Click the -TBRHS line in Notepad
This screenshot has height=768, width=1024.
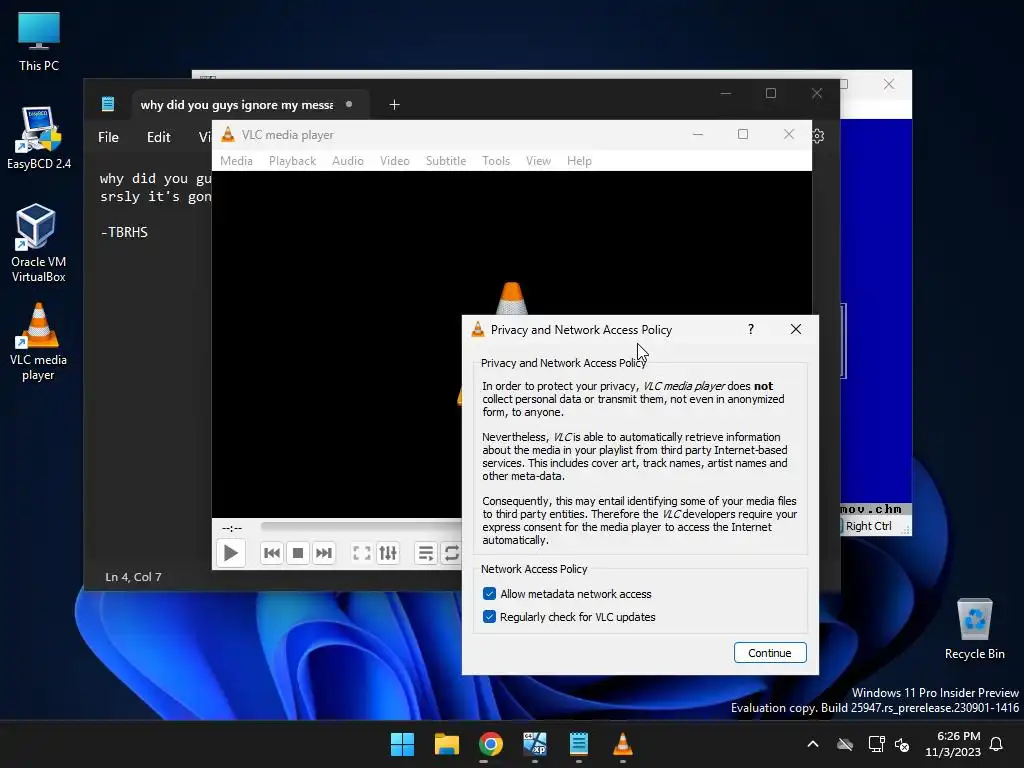[x=124, y=232]
